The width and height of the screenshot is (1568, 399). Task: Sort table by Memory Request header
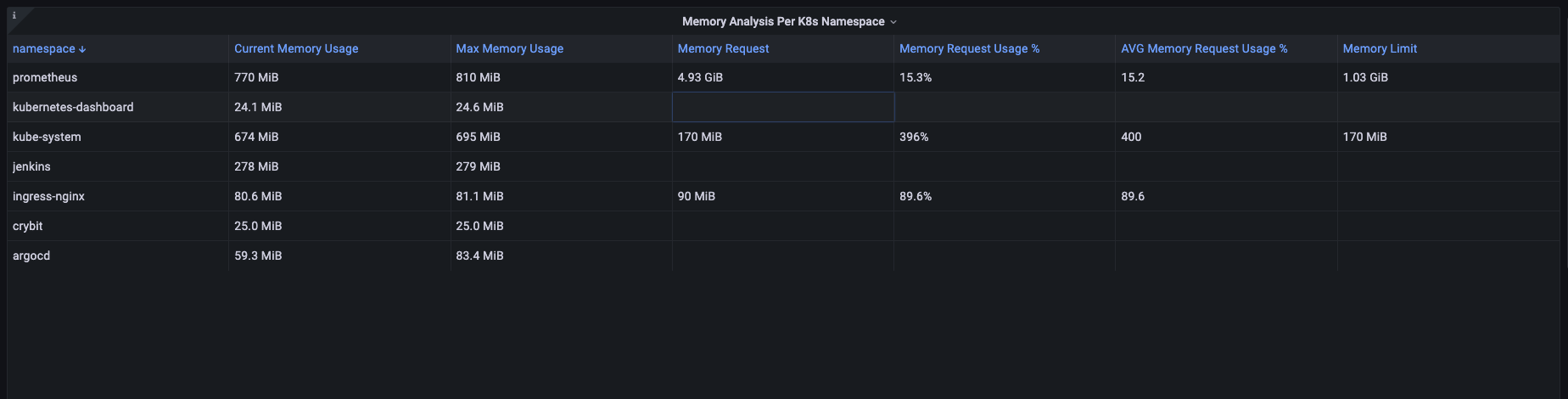(723, 48)
